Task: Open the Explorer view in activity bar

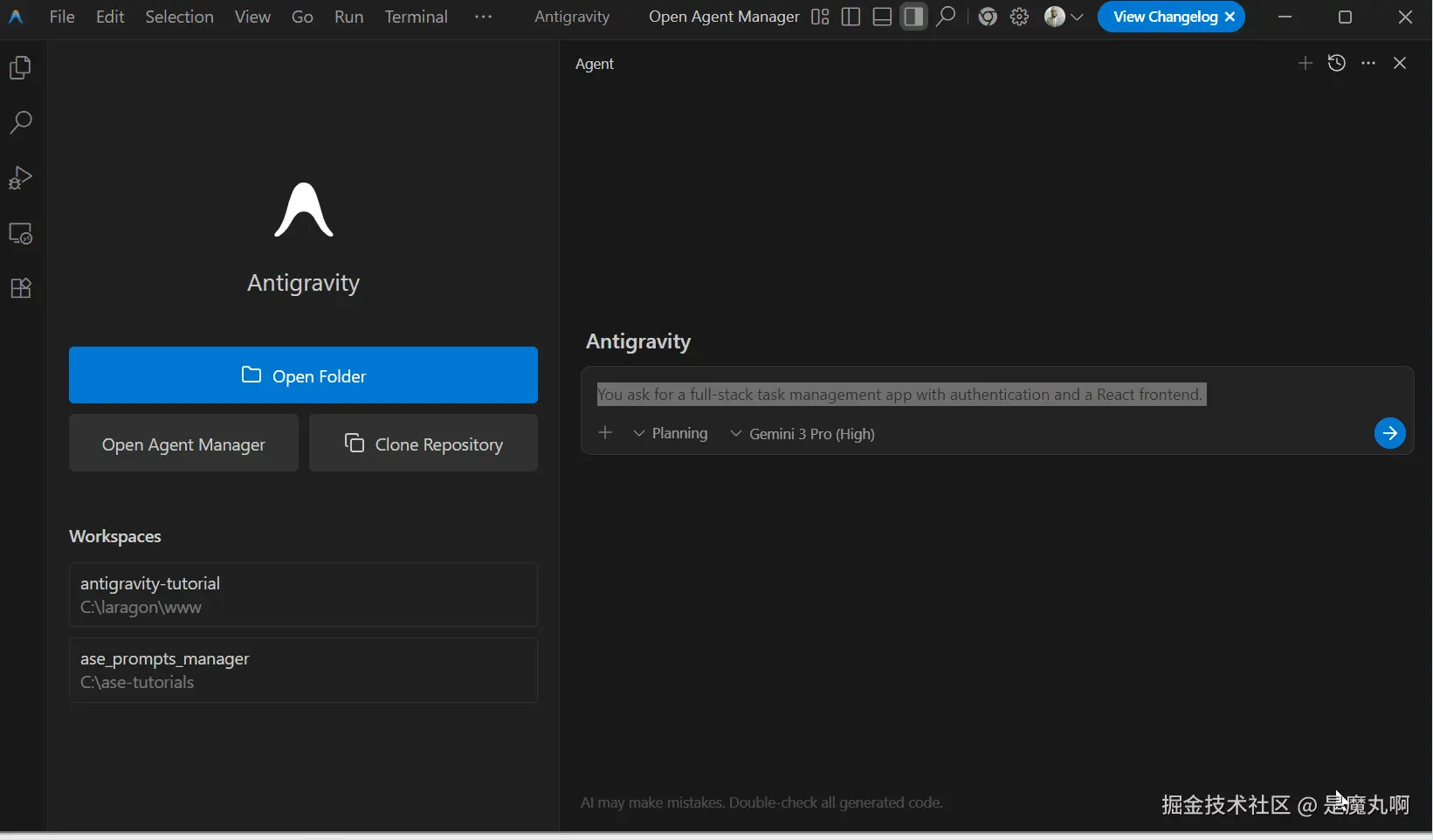Action: click(x=21, y=68)
